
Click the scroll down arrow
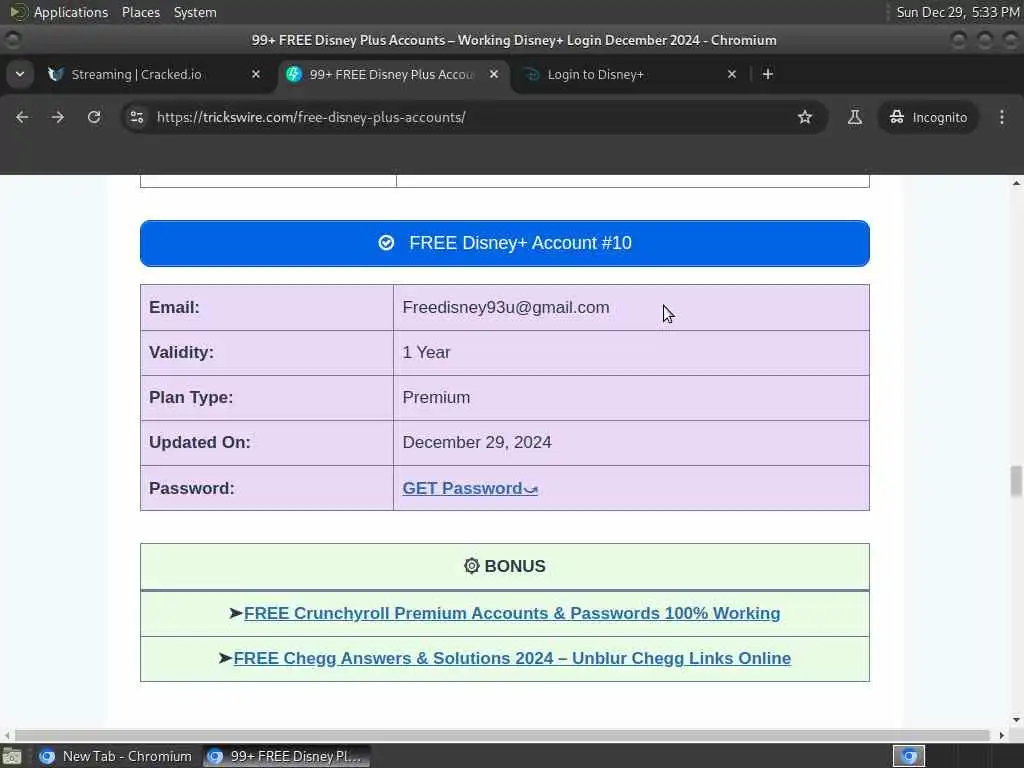click(x=1016, y=720)
